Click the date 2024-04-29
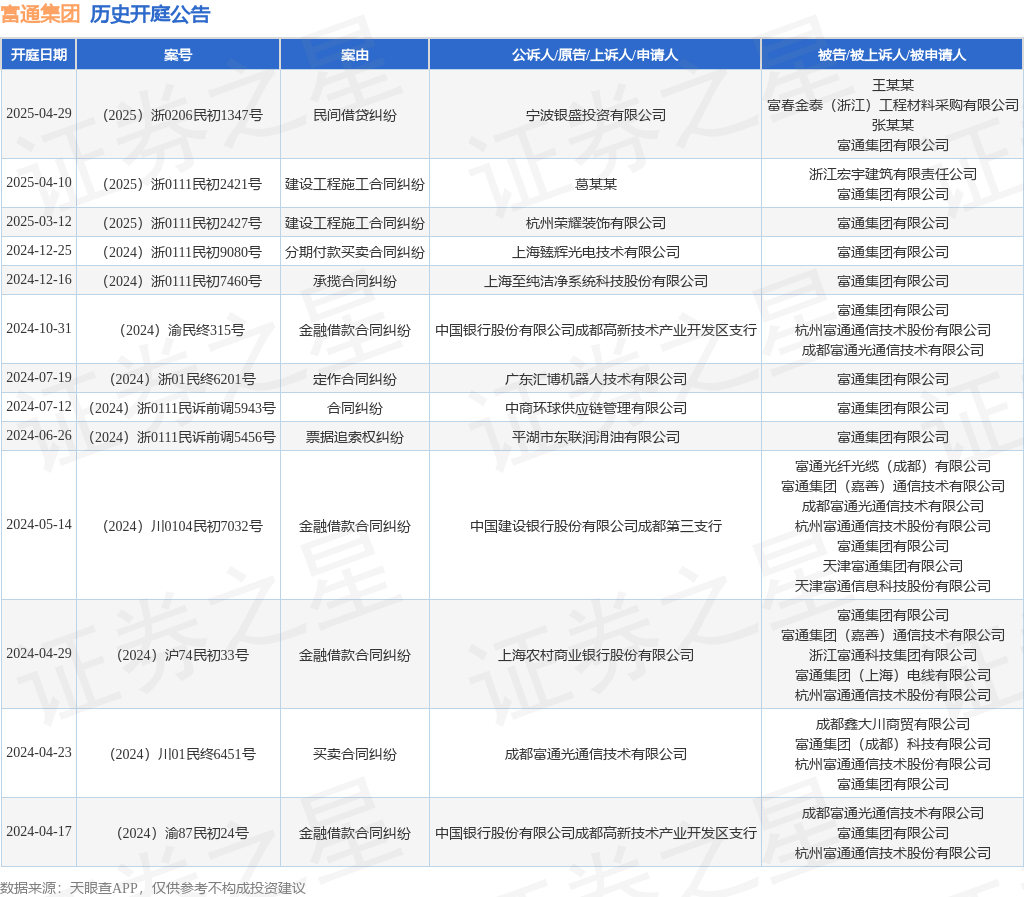The height and width of the screenshot is (897, 1024). 39,653
